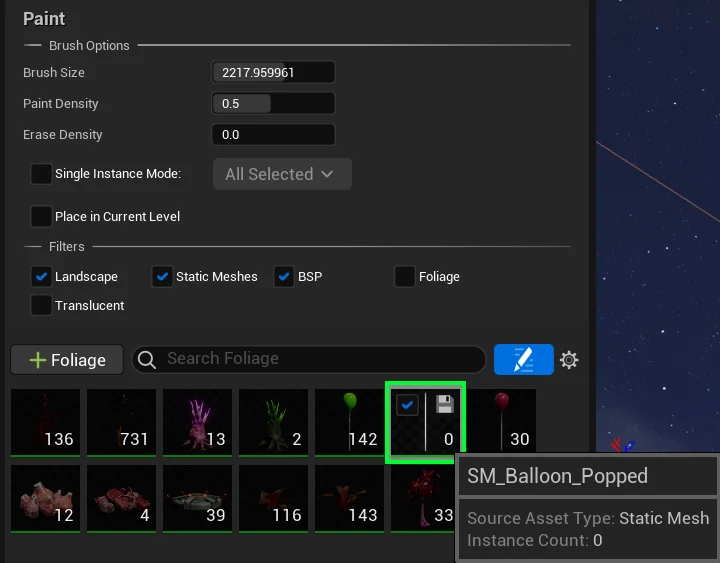
Task: Click the Paint Density value slider
Action: coord(273,104)
